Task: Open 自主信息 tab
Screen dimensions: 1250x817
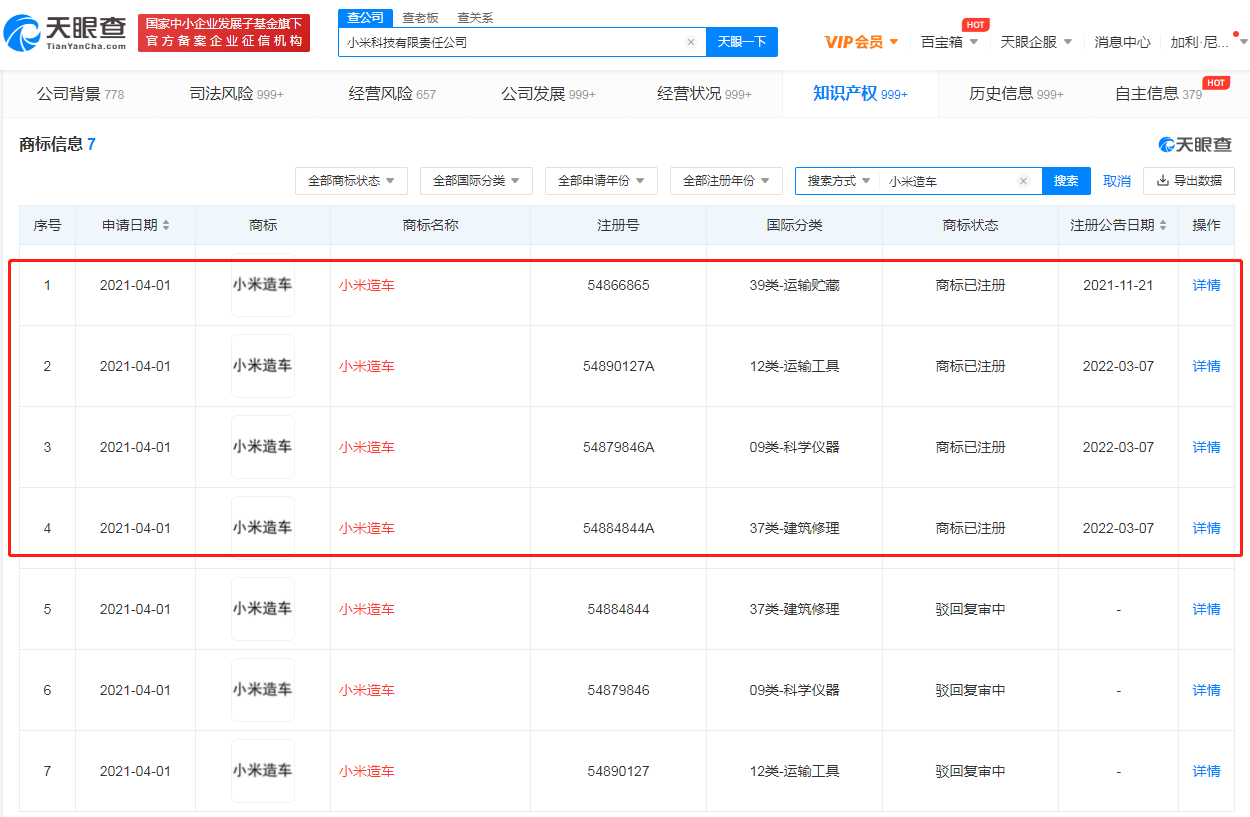Action: pyautogui.click(x=1159, y=94)
